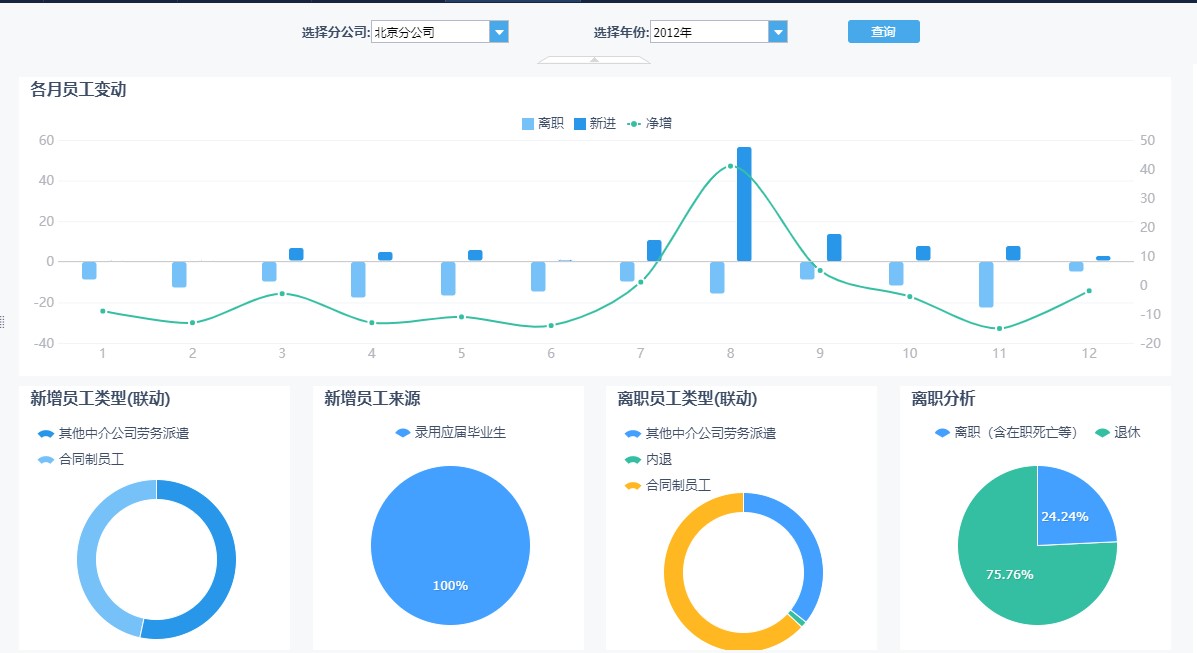1197x653 pixels.
Task: Toggle 合同制员工 legend under 新增员工类型
Action: point(80,459)
